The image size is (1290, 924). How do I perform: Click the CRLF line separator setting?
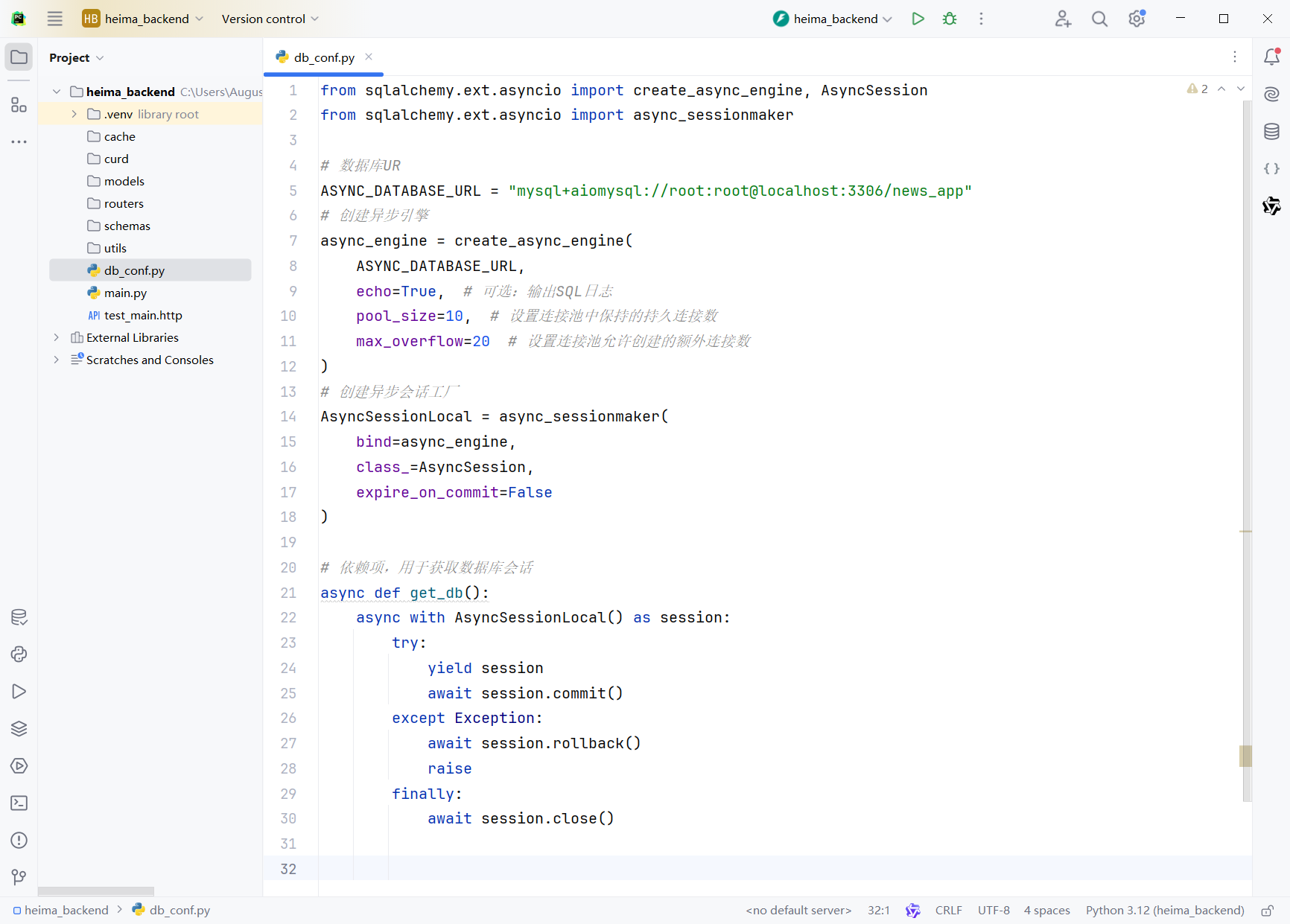pos(948,910)
